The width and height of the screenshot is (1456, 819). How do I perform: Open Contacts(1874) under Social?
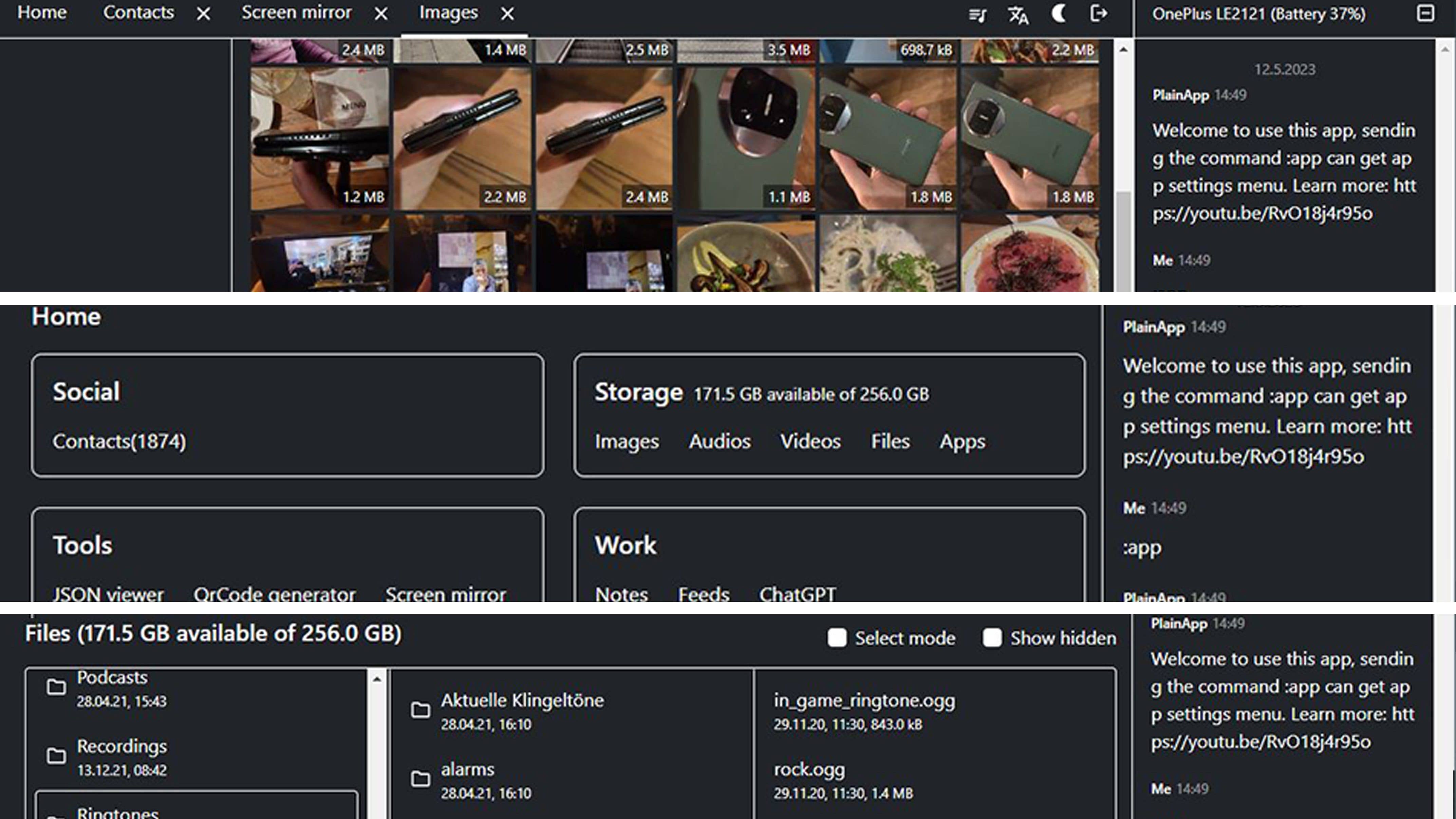click(x=119, y=443)
